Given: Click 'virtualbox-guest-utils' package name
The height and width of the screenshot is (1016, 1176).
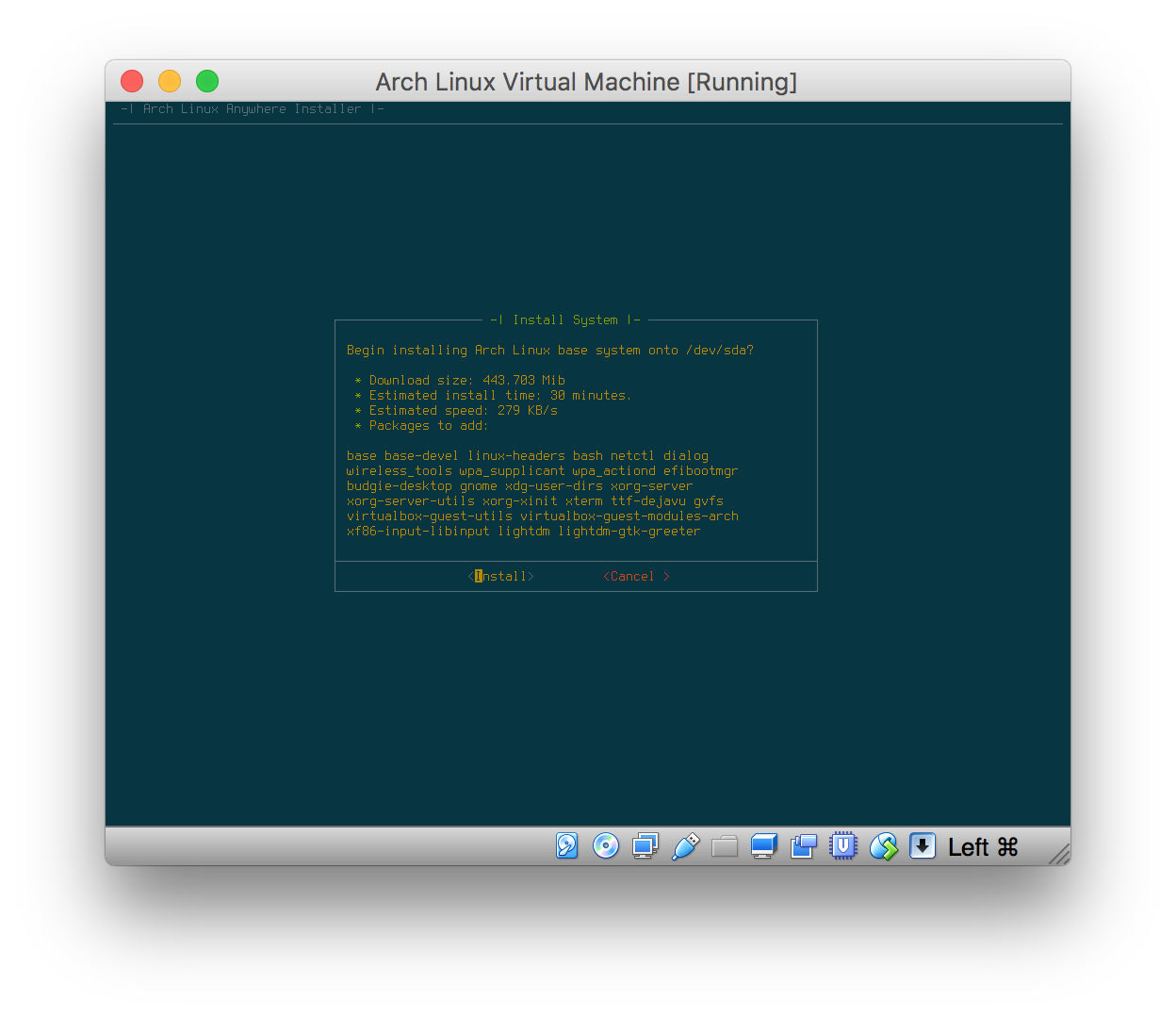Looking at the screenshot, I should tap(430, 516).
